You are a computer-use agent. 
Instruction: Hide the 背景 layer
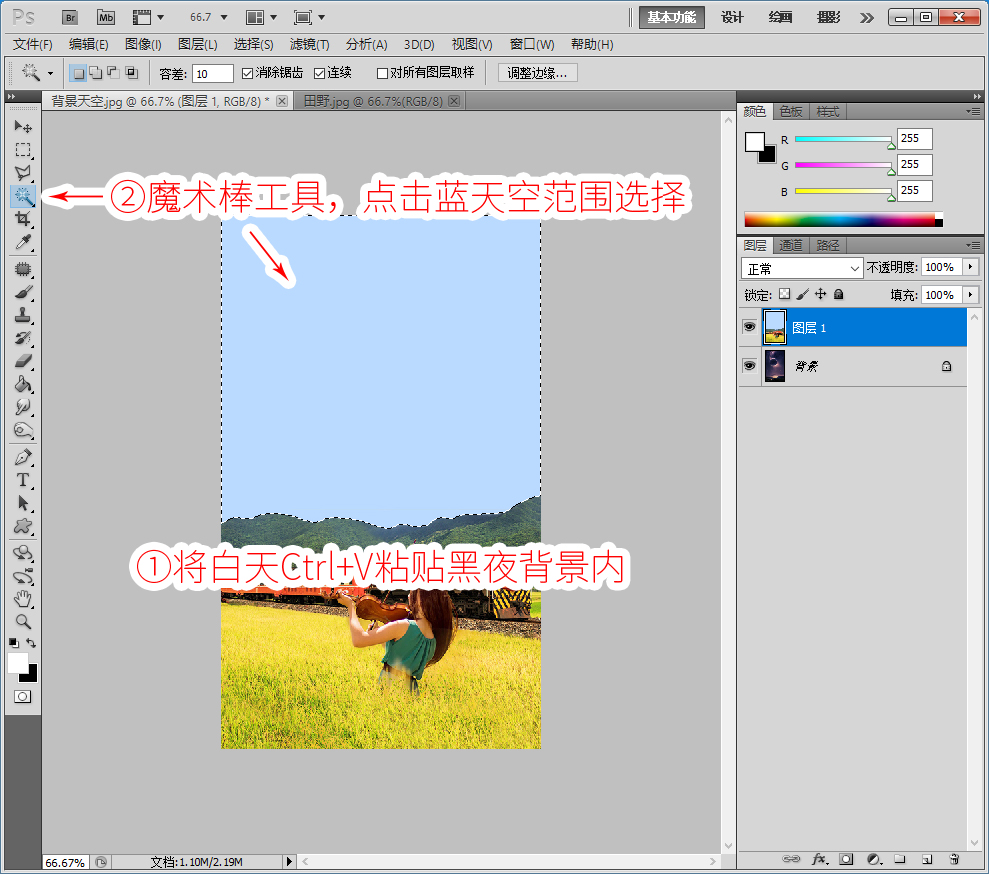coord(749,366)
